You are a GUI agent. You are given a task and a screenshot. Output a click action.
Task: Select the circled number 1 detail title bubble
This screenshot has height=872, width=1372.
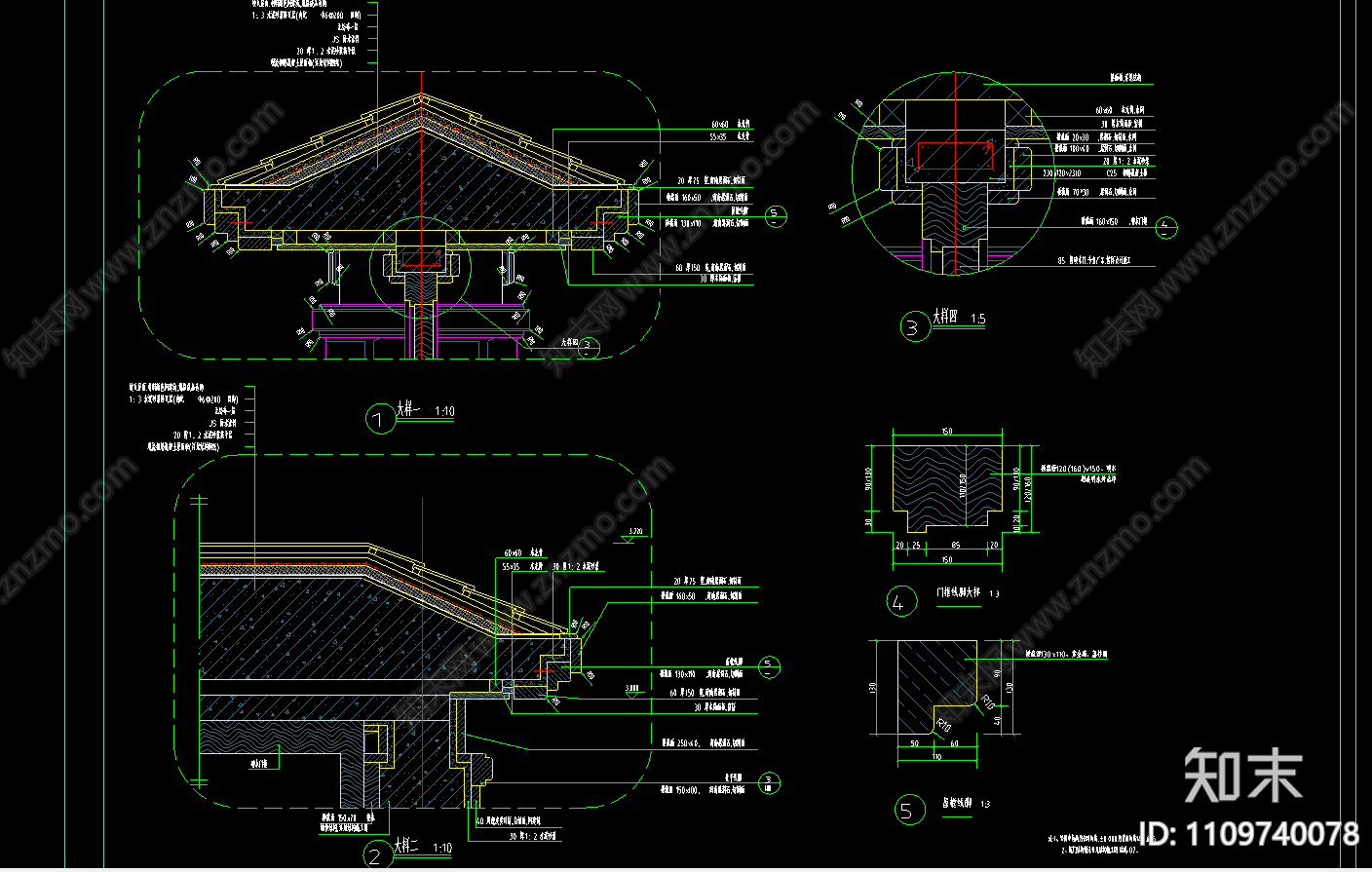[x=380, y=419]
